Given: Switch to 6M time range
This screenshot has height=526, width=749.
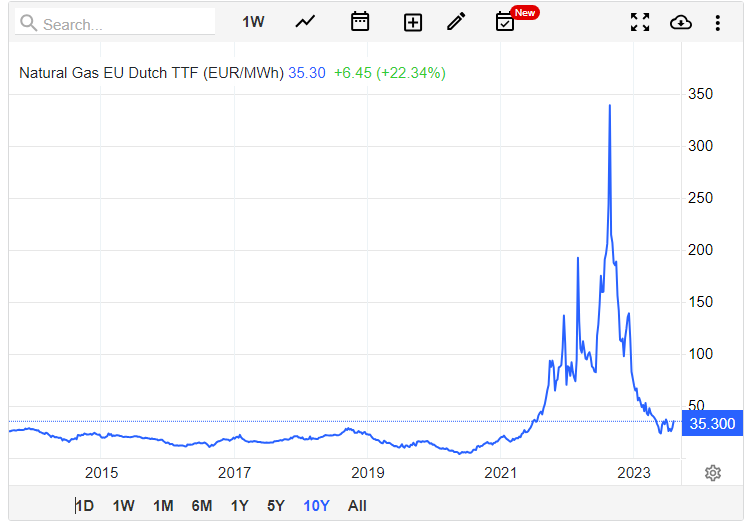Looking at the screenshot, I should coord(202,505).
